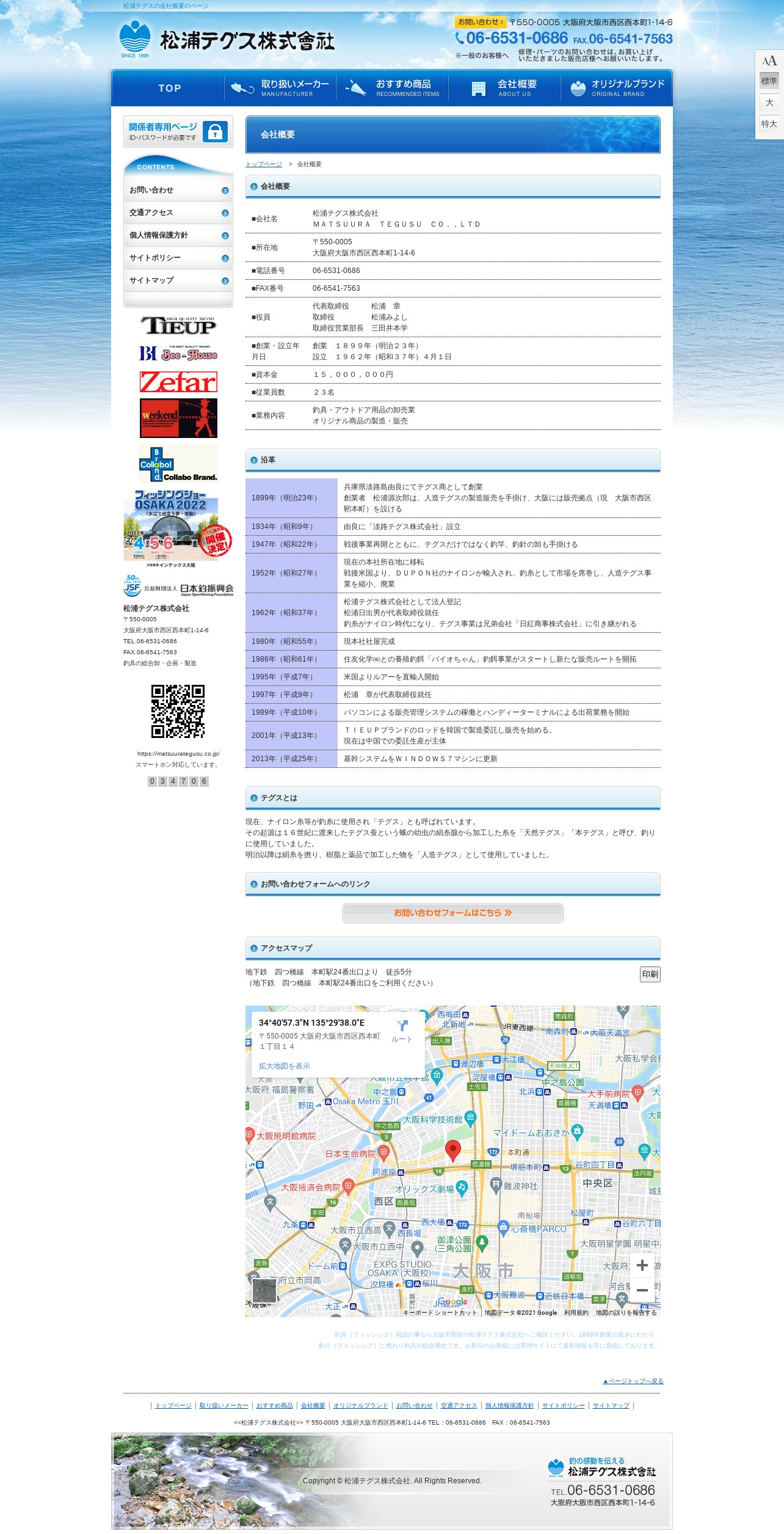Image resolution: width=784 pixels, height=1534 pixels.
Task: Click the https://matsuurategusu.co.jp/ URL text
Action: pyautogui.click(x=178, y=754)
